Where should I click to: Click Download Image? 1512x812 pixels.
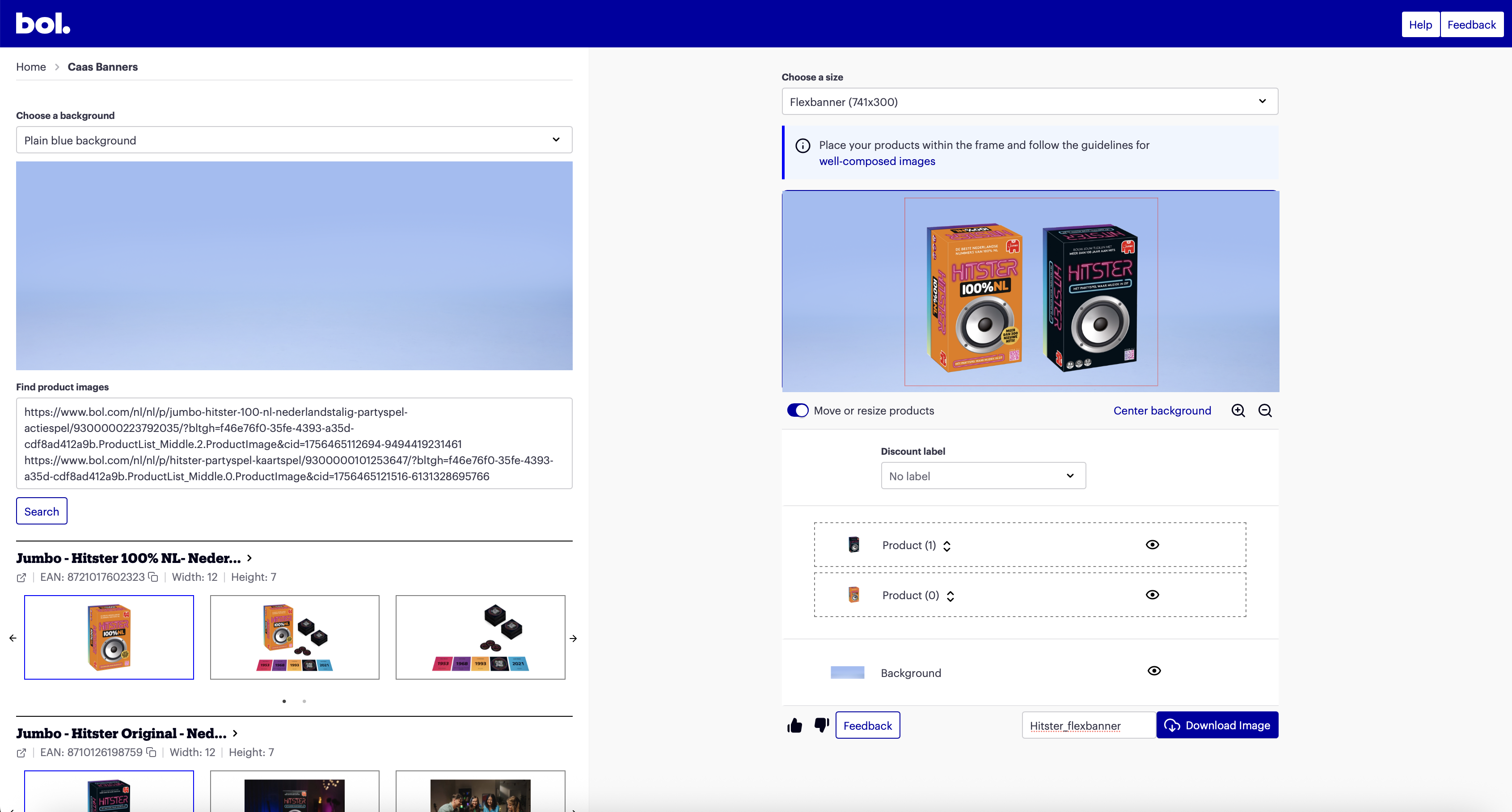(x=1217, y=725)
